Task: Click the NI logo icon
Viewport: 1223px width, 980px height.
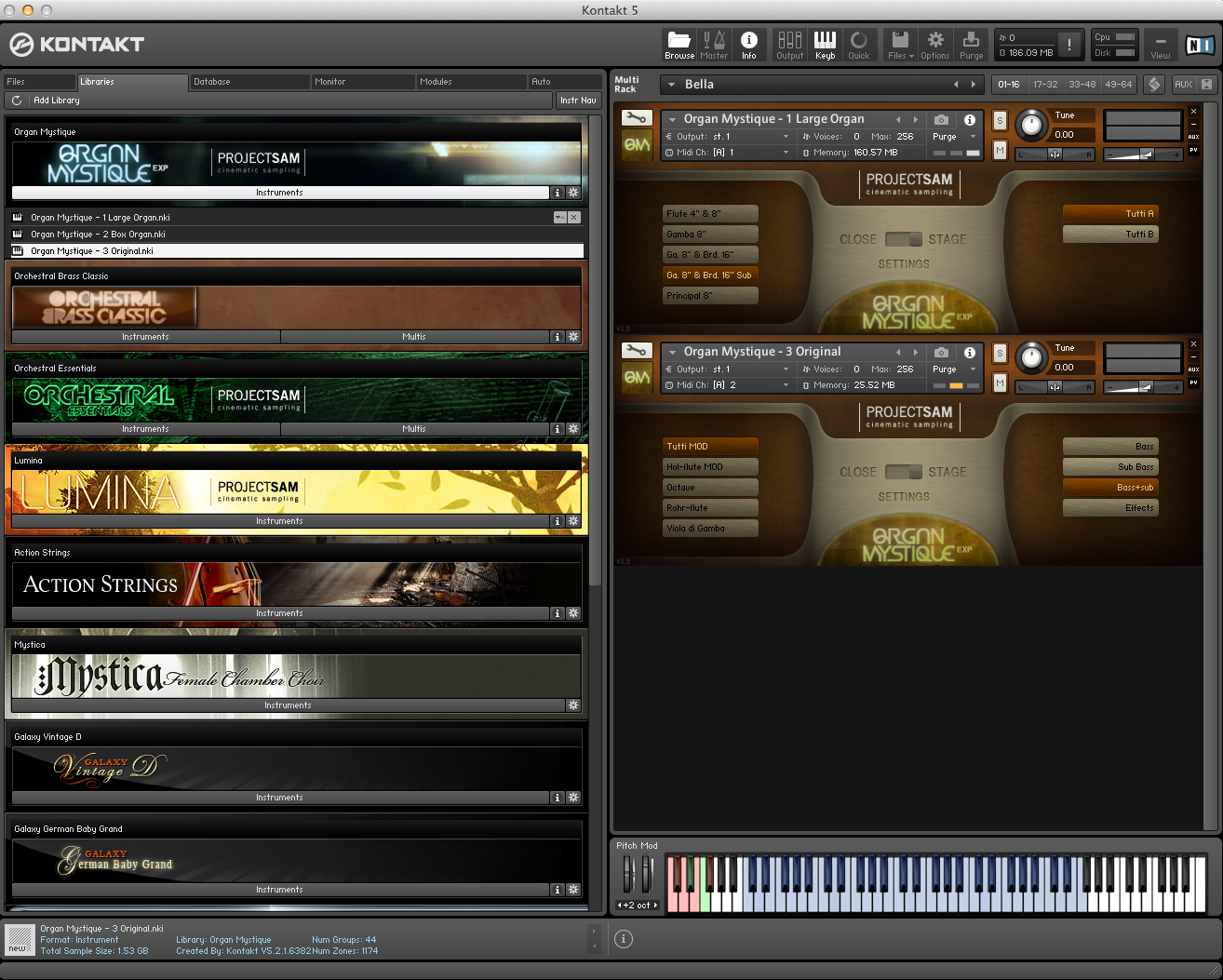Action: tap(1199, 45)
